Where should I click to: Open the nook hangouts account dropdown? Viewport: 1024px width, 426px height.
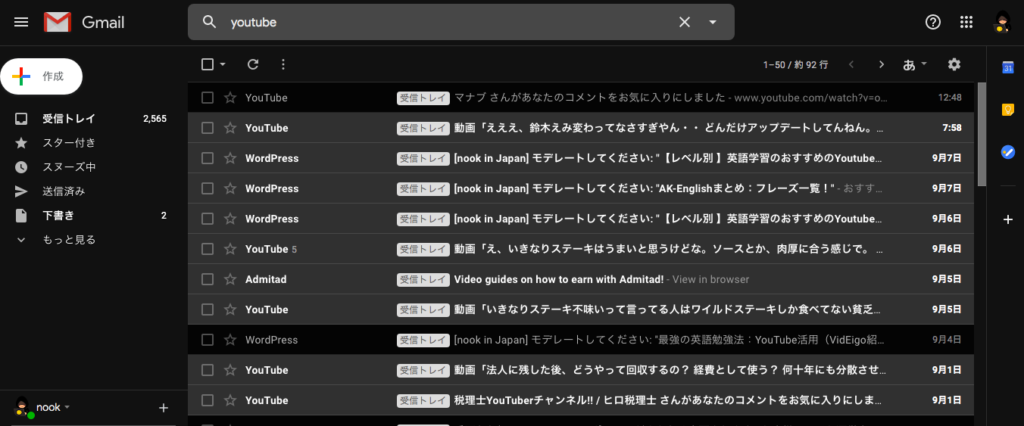tap(53, 407)
